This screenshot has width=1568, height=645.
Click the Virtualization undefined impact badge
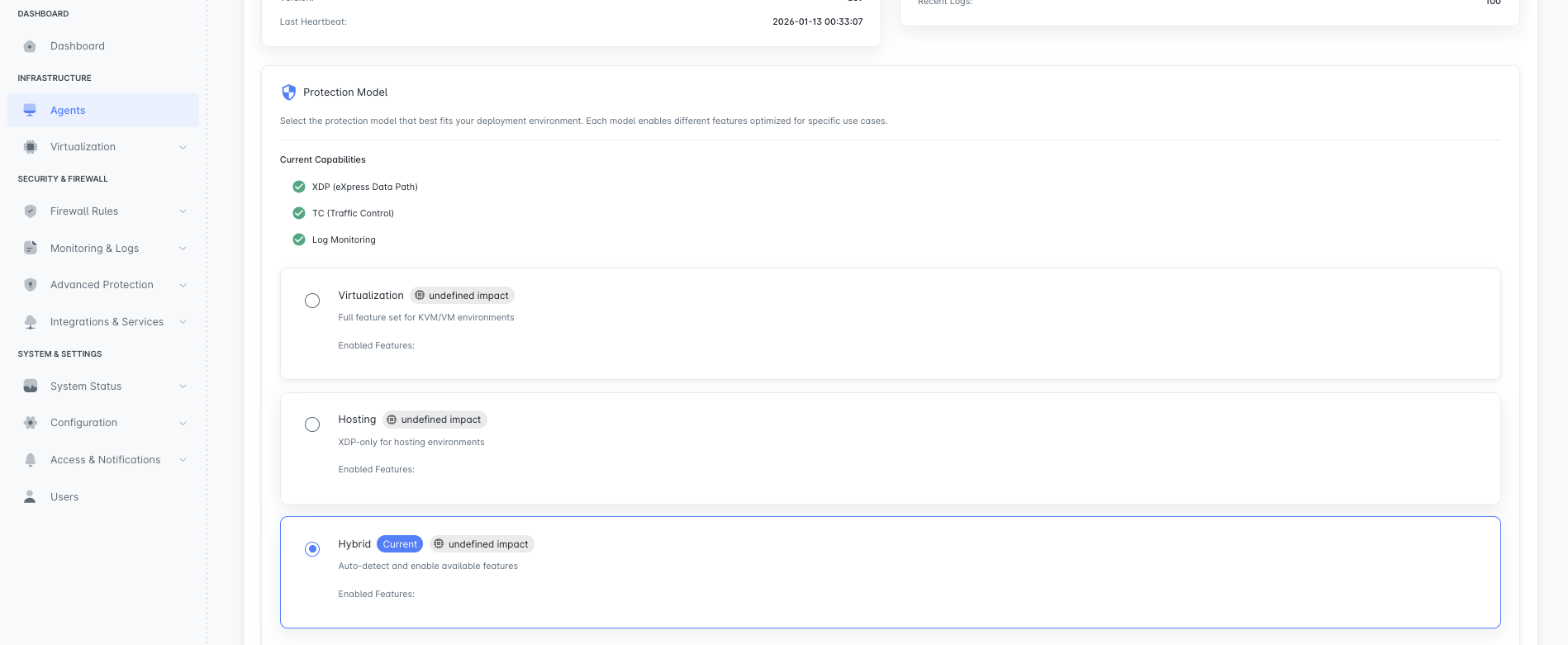pos(463,296)
